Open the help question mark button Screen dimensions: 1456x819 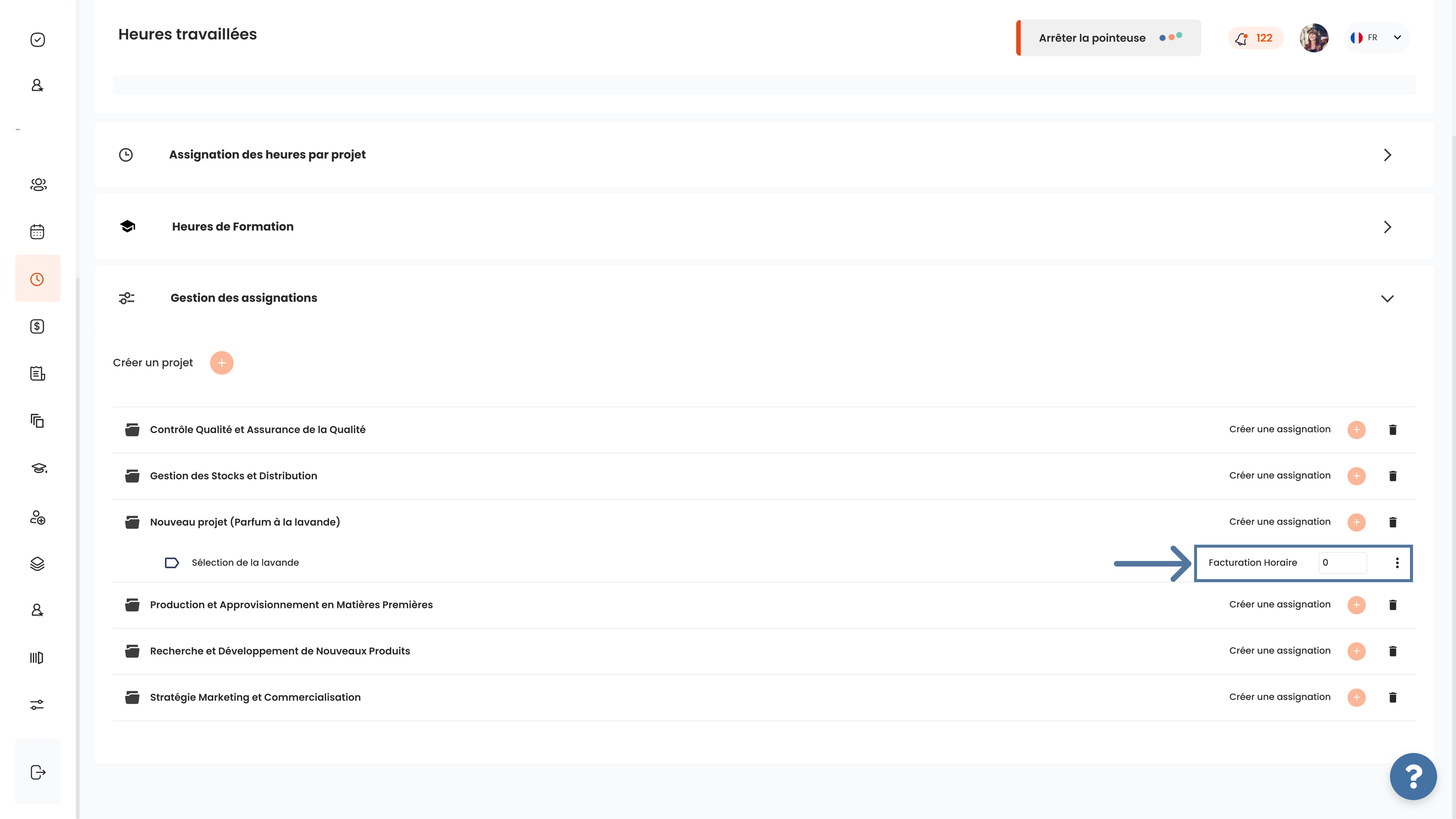tap(1413, 777)
